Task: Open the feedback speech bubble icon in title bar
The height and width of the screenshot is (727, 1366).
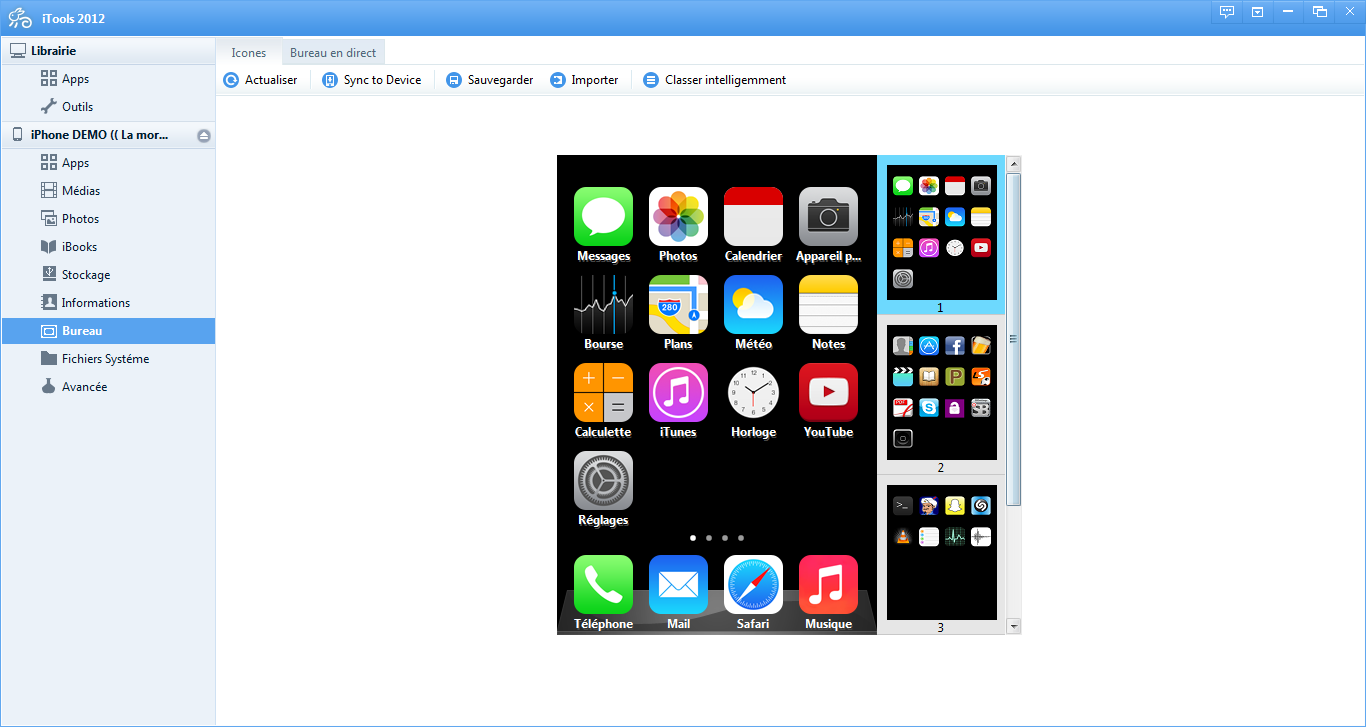Action: [x=1227, y=12]
